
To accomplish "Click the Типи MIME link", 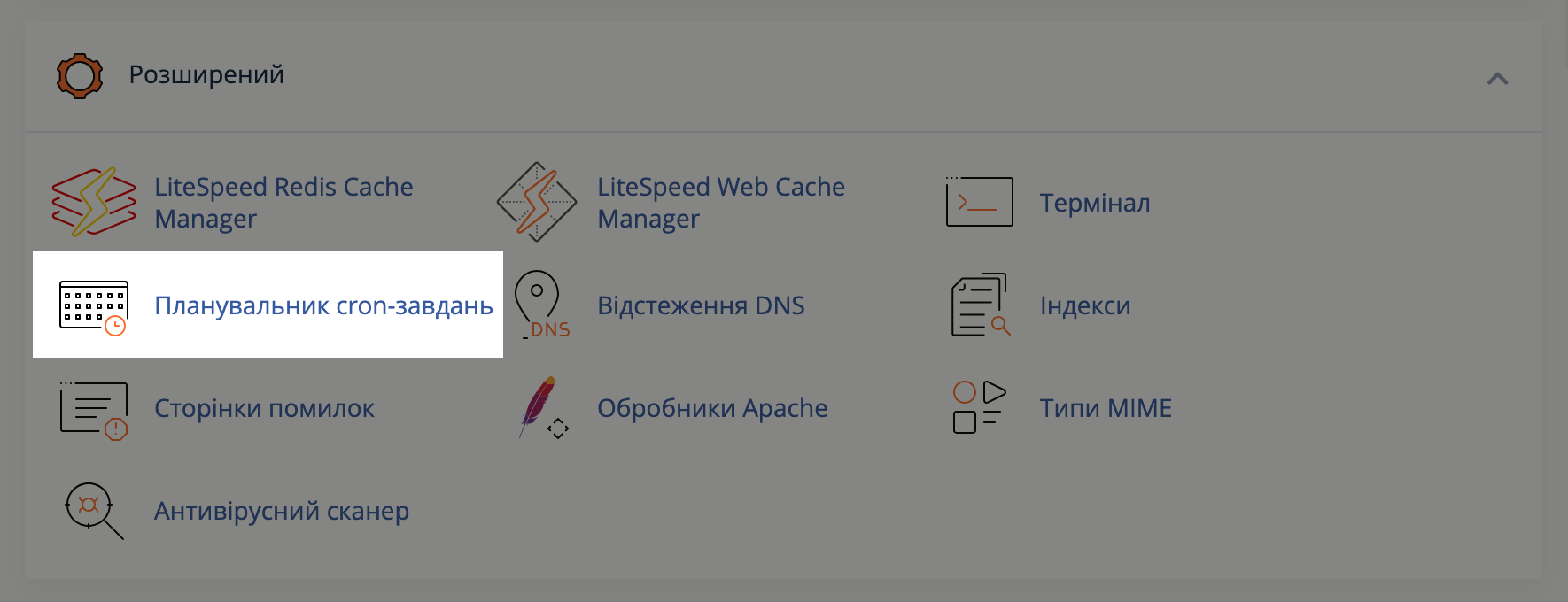I will [x=1105, y=408].
